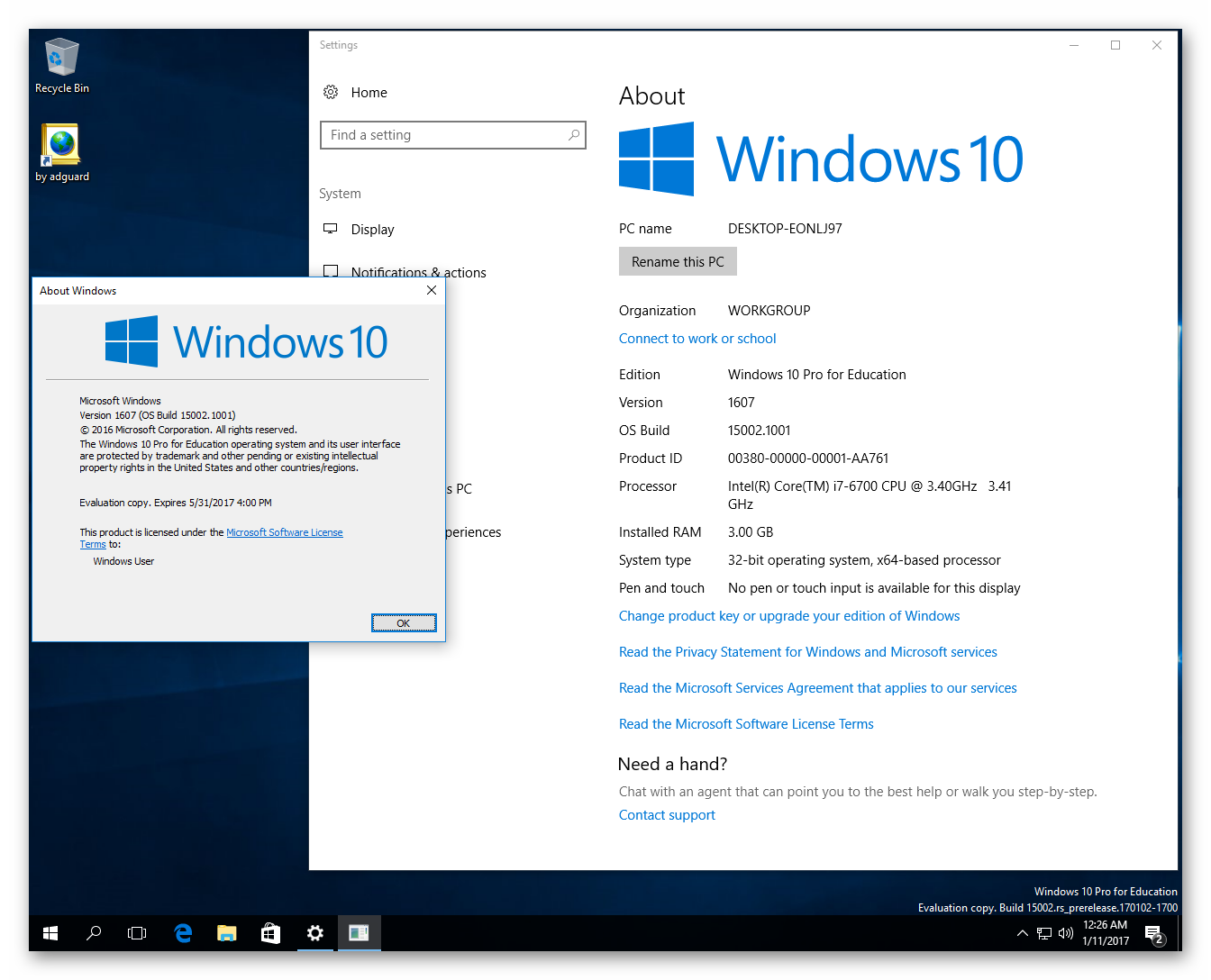Screen dimensions: 1211x980
Task: Open Task View from the taskbar
Action: (x=137, y=933)
